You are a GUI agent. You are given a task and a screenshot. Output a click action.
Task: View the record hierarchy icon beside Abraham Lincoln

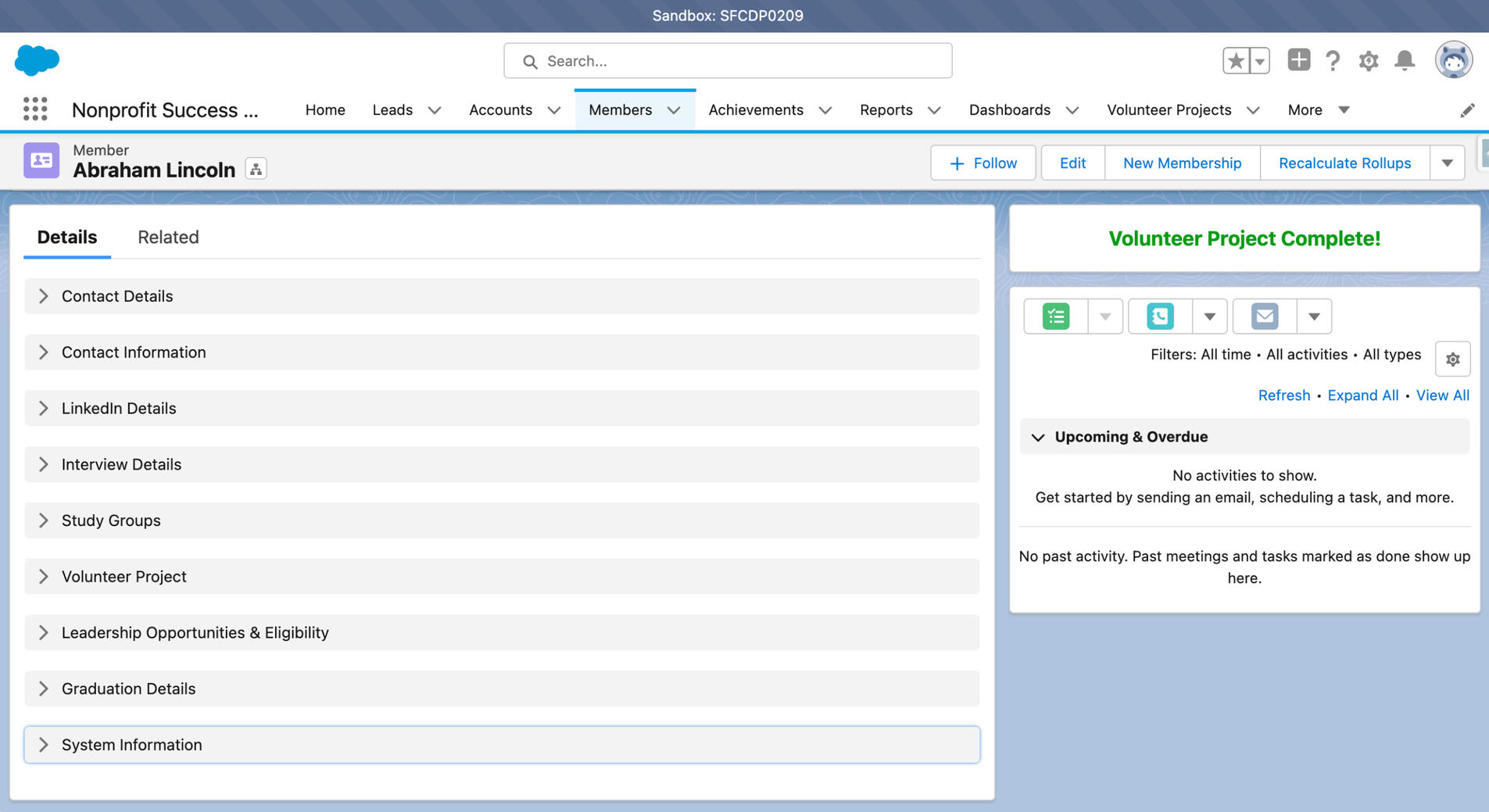[x=256, y=169]
